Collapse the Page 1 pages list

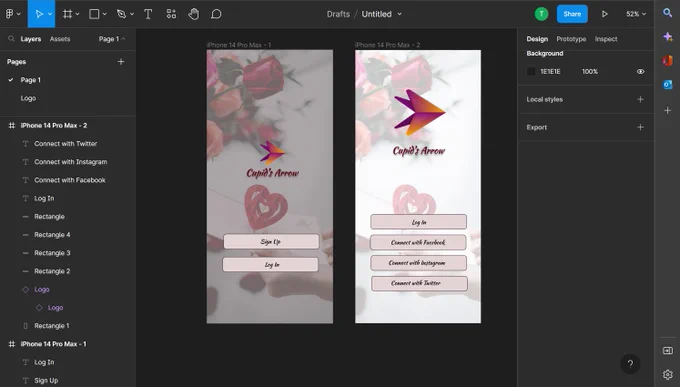[x=112, y=39]
